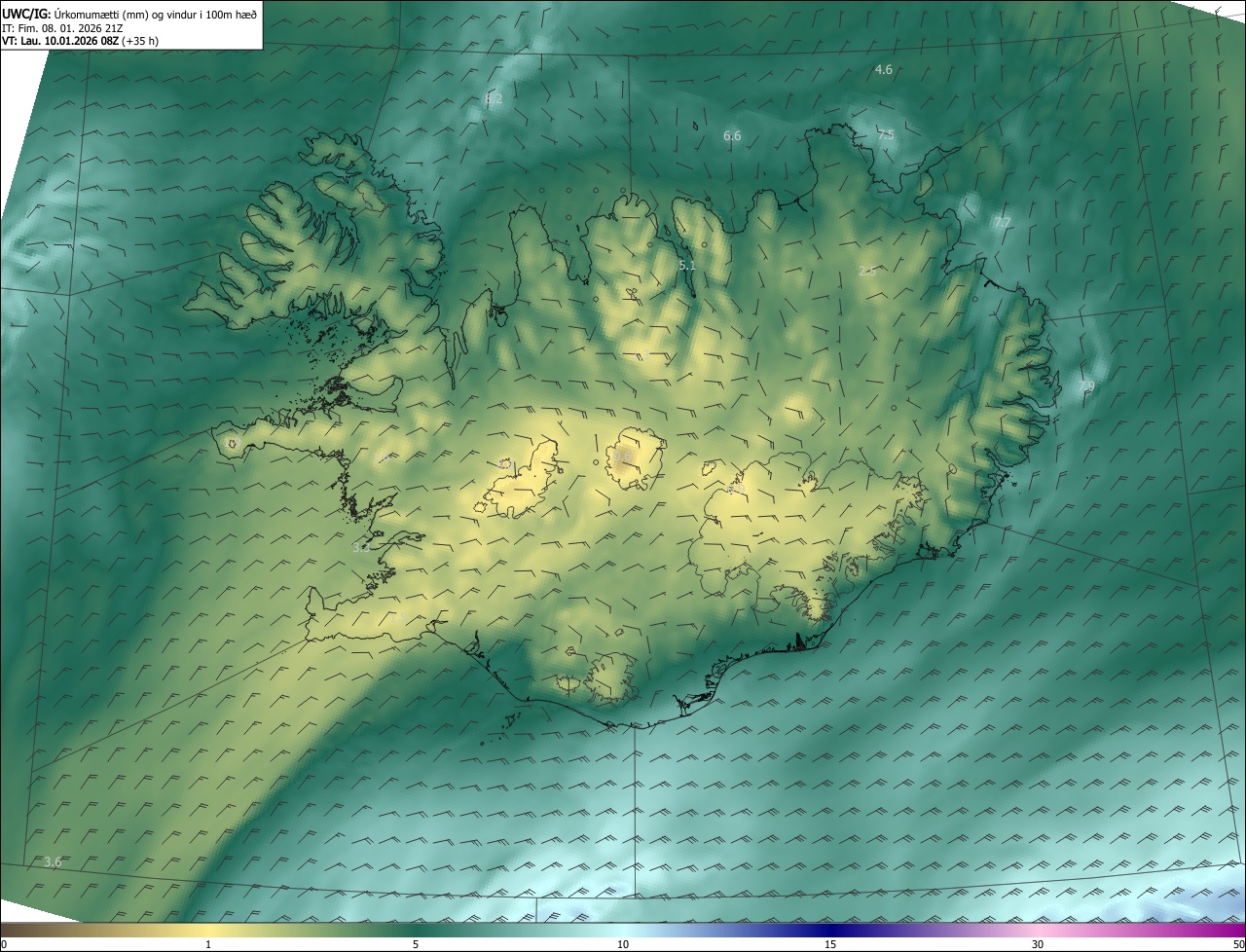This screenshot has width=1246, height=952.
Task: Click the color scale tick labeled 0
Action: tap(4, 944)
